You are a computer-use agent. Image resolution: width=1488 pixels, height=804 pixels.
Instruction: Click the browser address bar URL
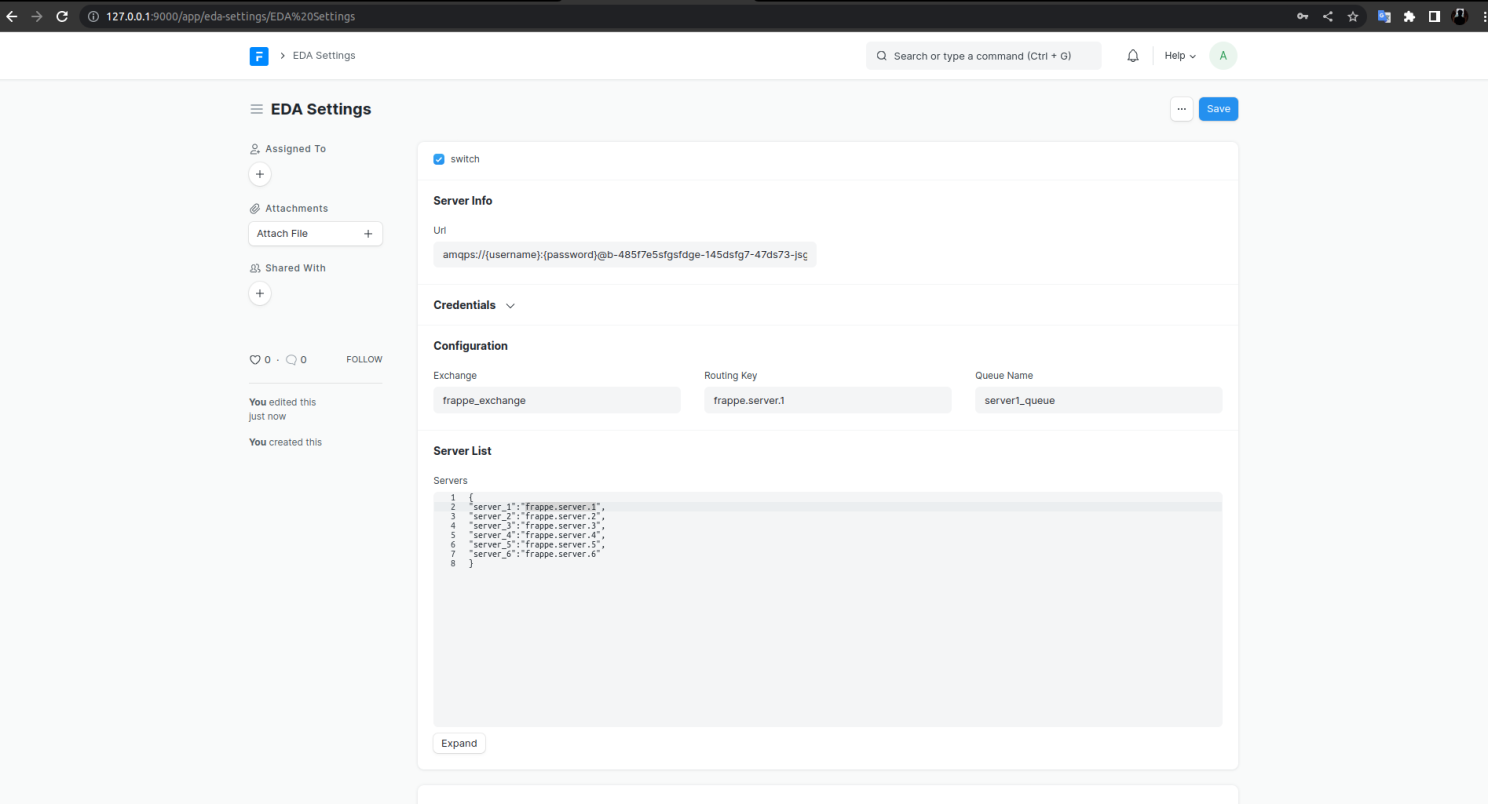click(230, 16)
